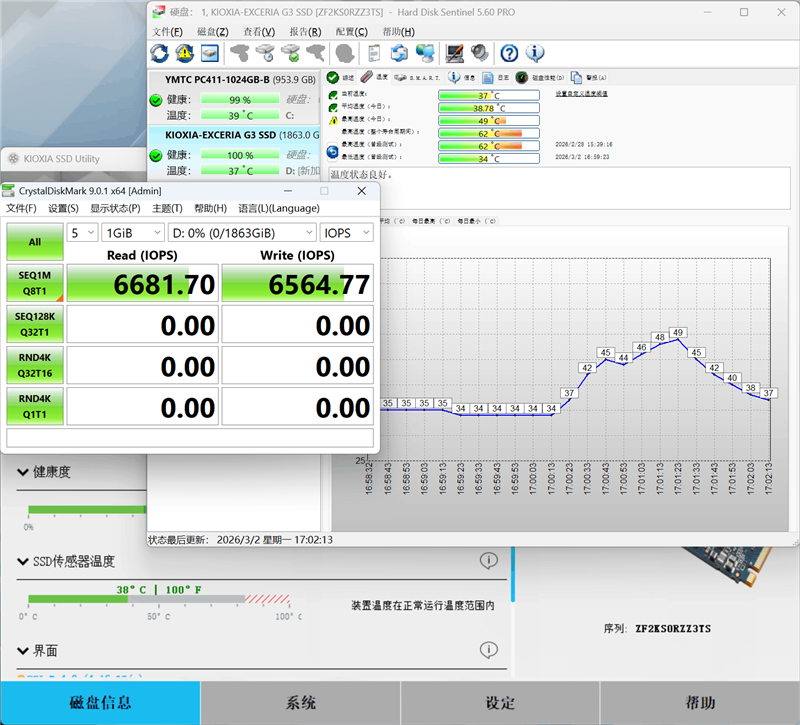Open the test count dropdown showing 5

pyautogui.click(x=82, y=231)
